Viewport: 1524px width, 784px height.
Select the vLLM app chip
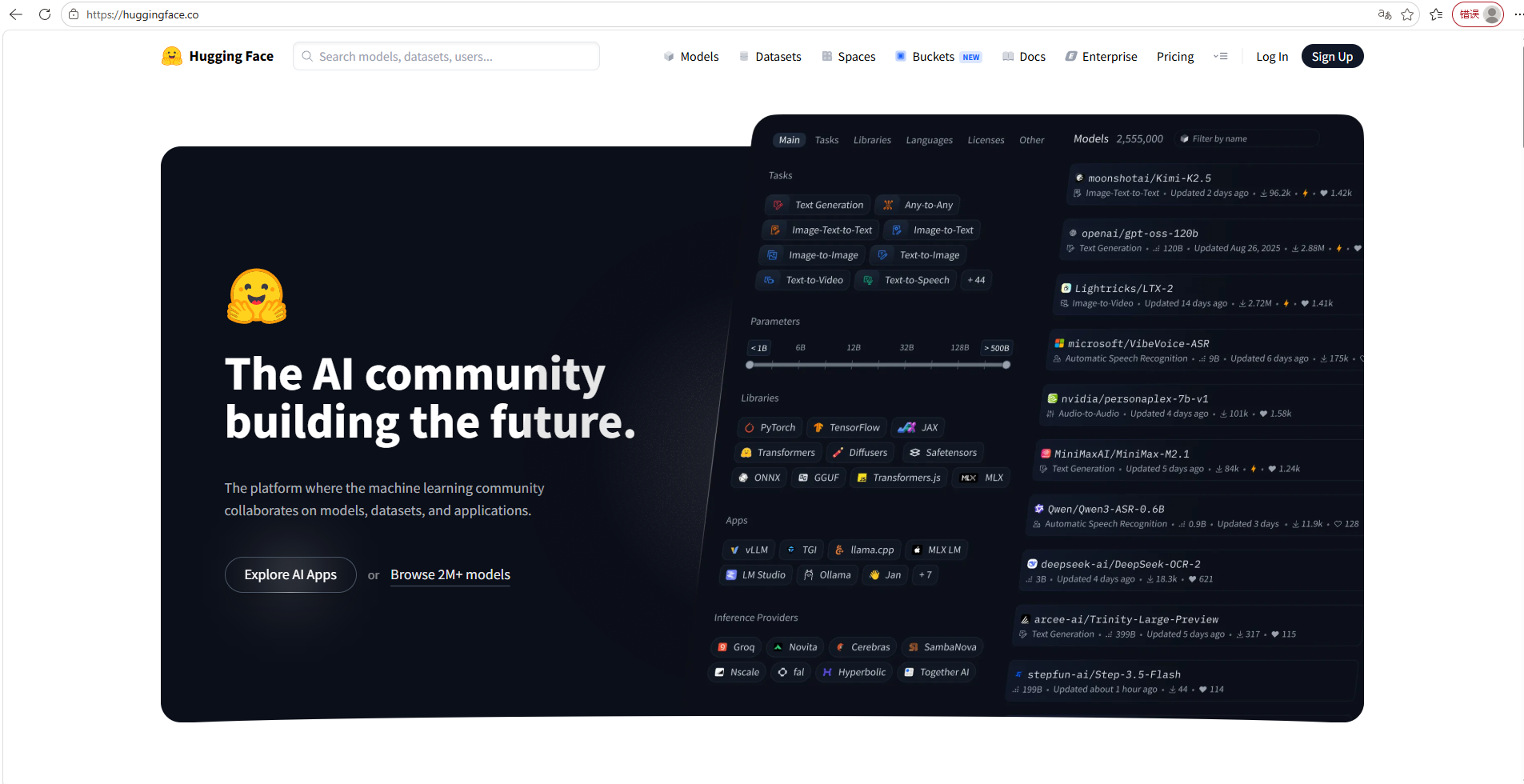[x=749, y=550]
